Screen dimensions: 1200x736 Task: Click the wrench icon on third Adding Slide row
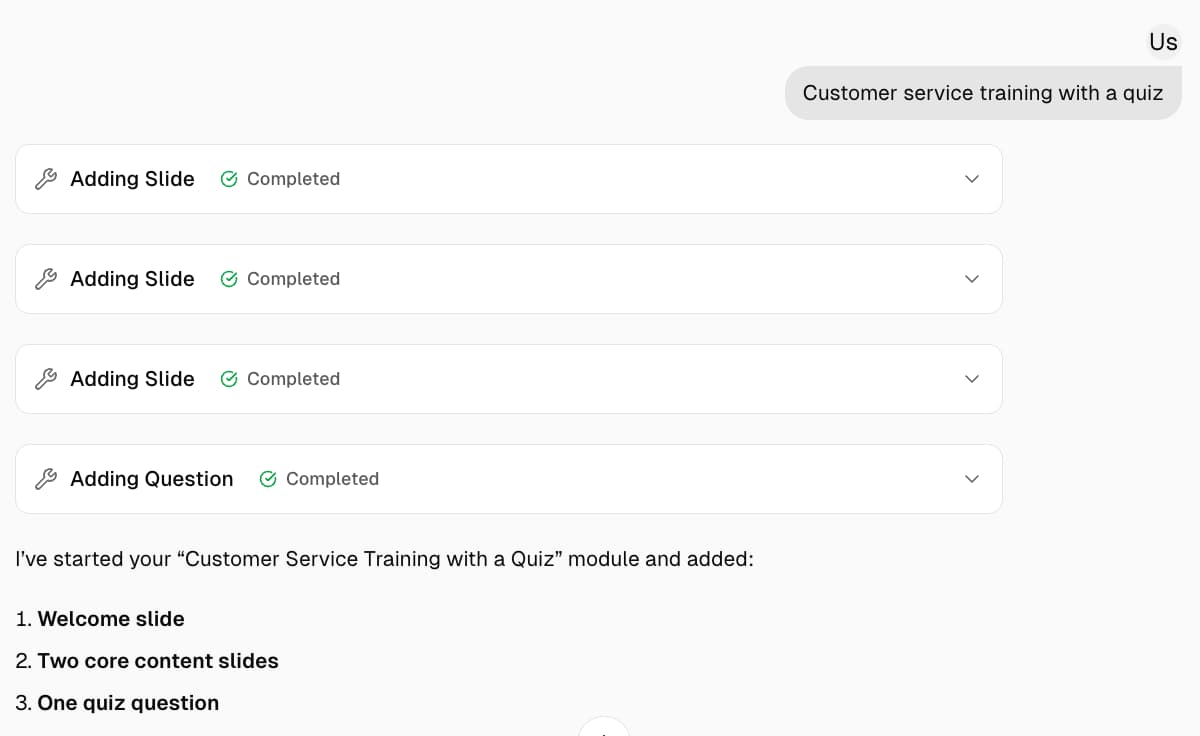coord(45,379)
